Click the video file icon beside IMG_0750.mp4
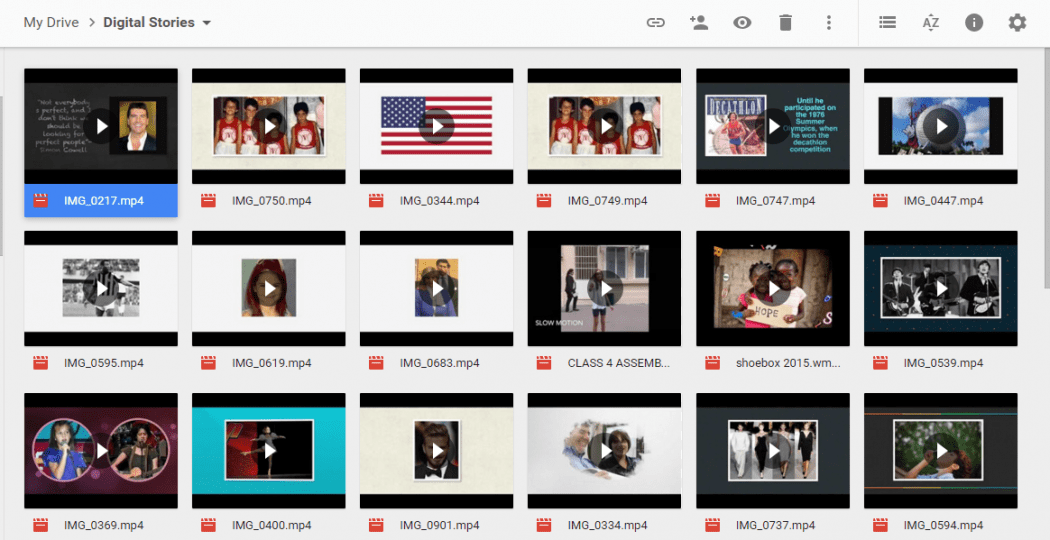Image resolution: width=1050 pixels, height=540 pixels. pyautogui.click(x=208, y=200)
